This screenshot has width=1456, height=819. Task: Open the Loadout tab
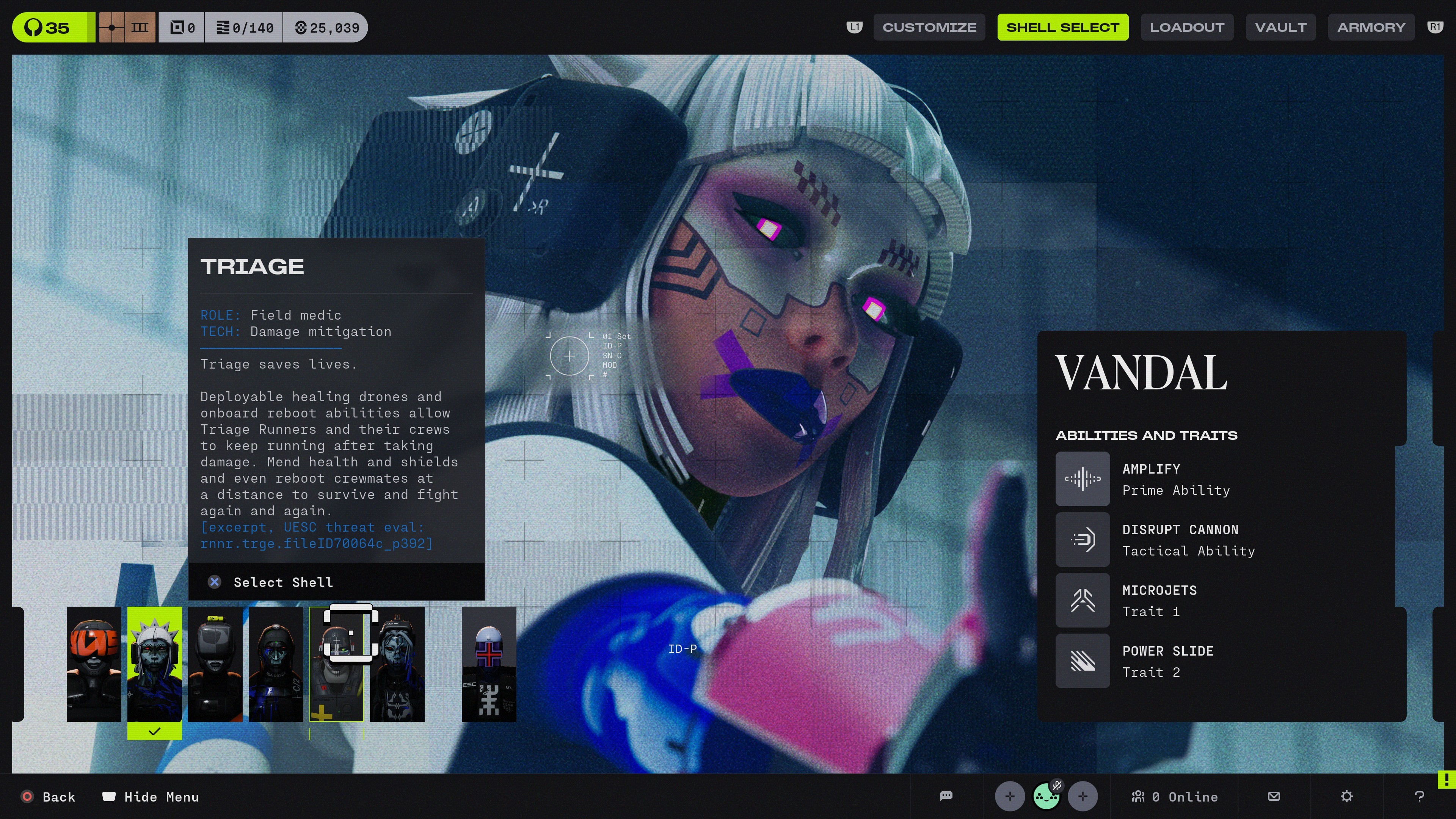(1187, 27)
